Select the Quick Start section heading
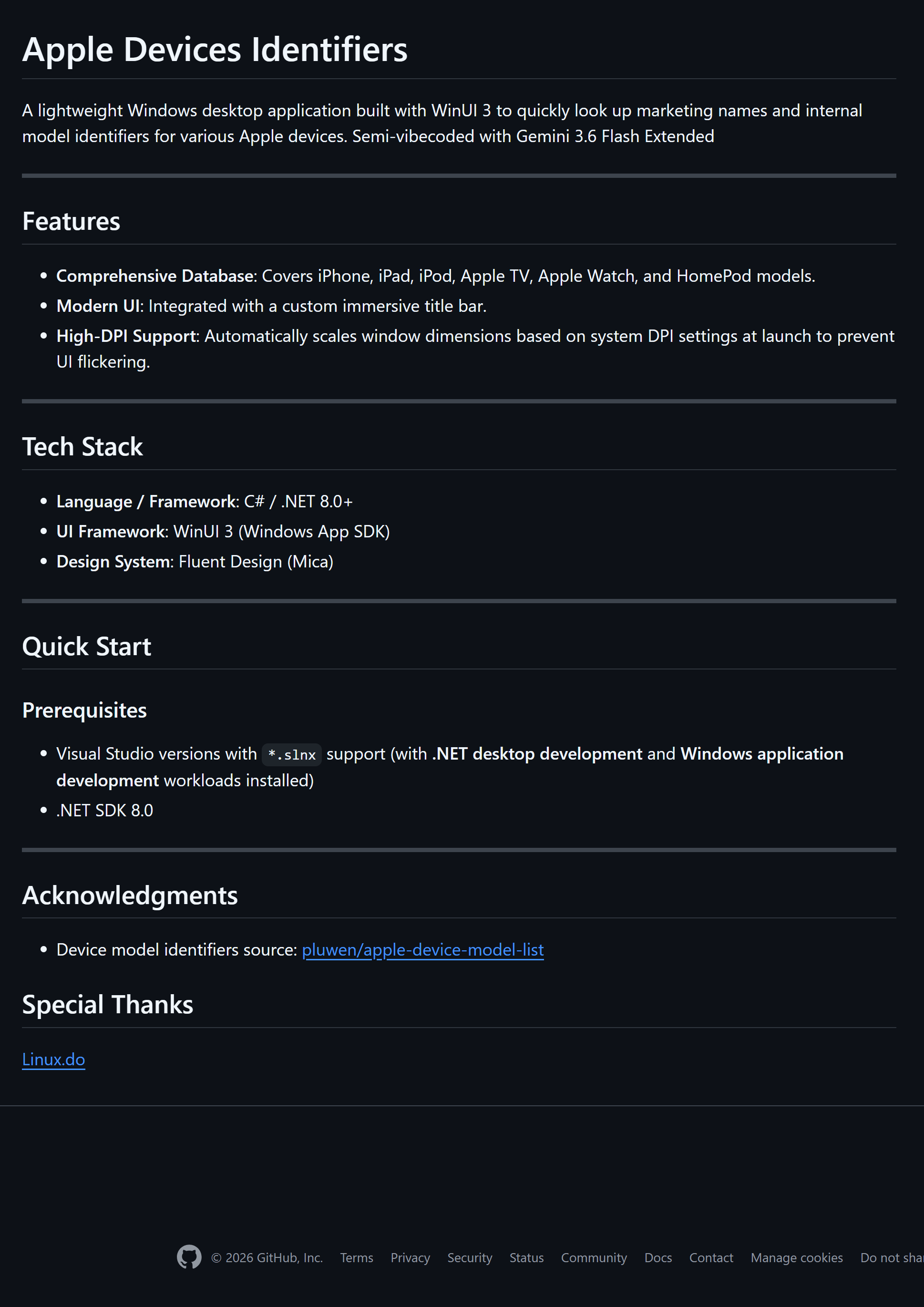 coord(87,647)
